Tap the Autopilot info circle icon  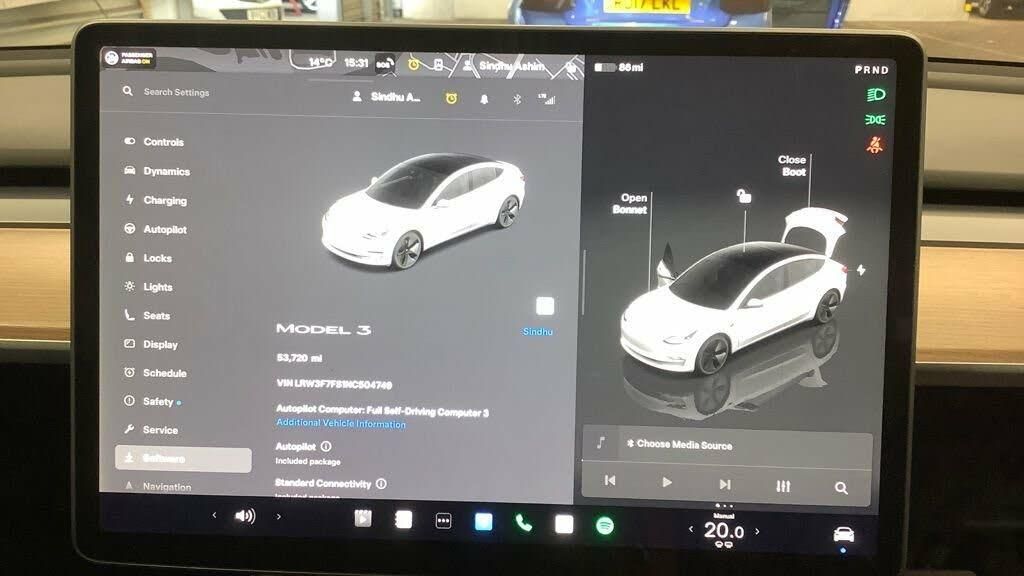point(326,446)
